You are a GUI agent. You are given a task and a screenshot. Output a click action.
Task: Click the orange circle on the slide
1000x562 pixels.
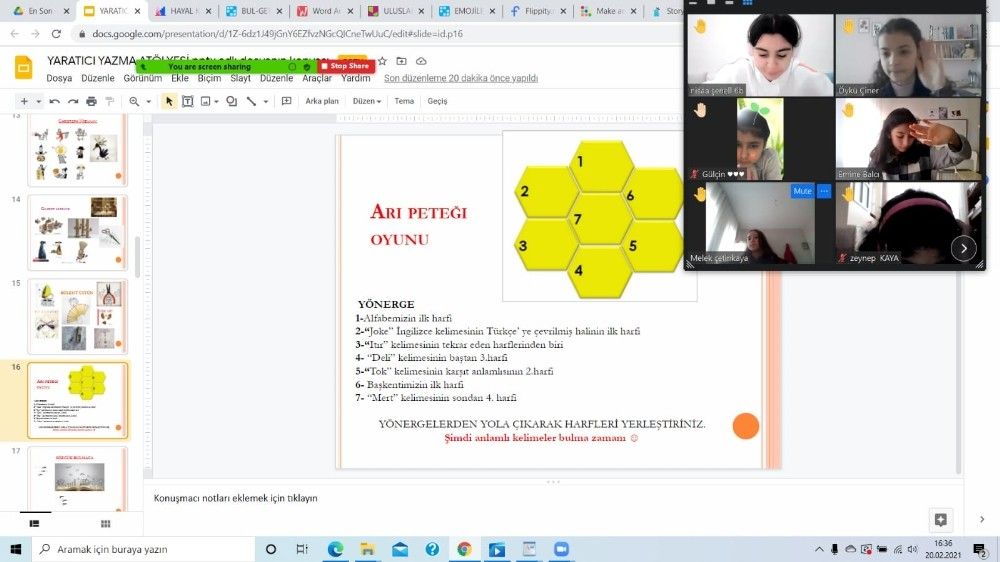(745, 426)
